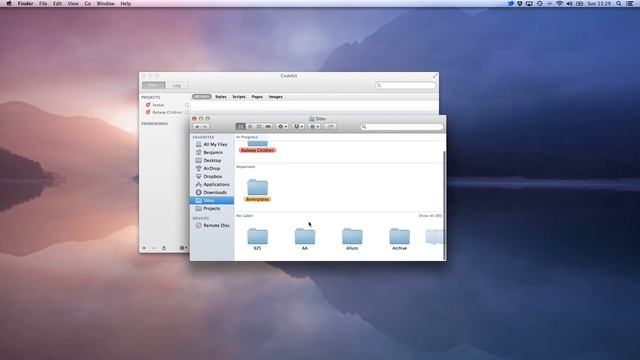
Task: Open the volume control in menu bar
Action: pyautogui.click(x=569, y=4)
